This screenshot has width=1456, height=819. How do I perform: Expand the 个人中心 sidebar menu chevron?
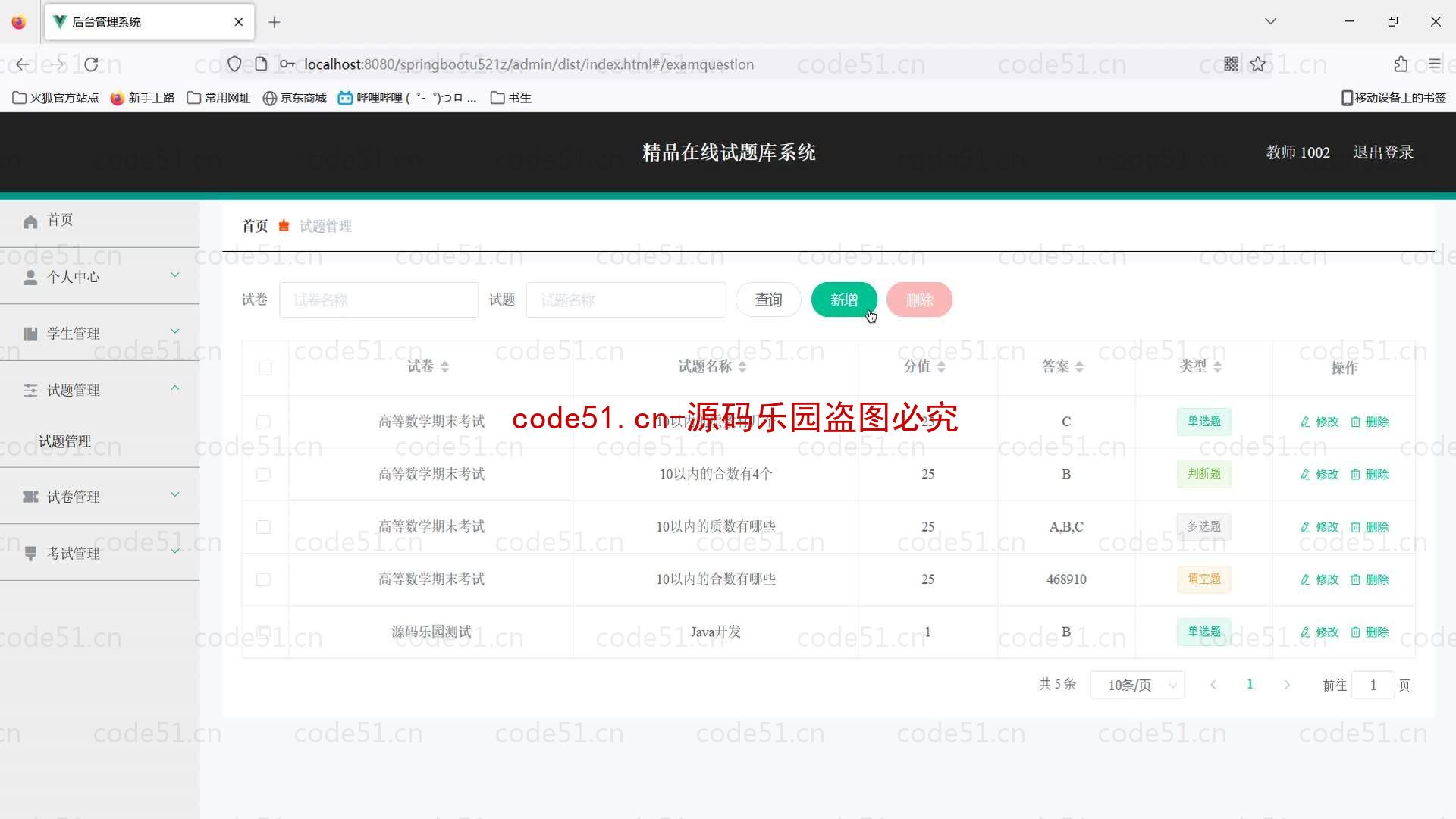(x=175, y=275)
